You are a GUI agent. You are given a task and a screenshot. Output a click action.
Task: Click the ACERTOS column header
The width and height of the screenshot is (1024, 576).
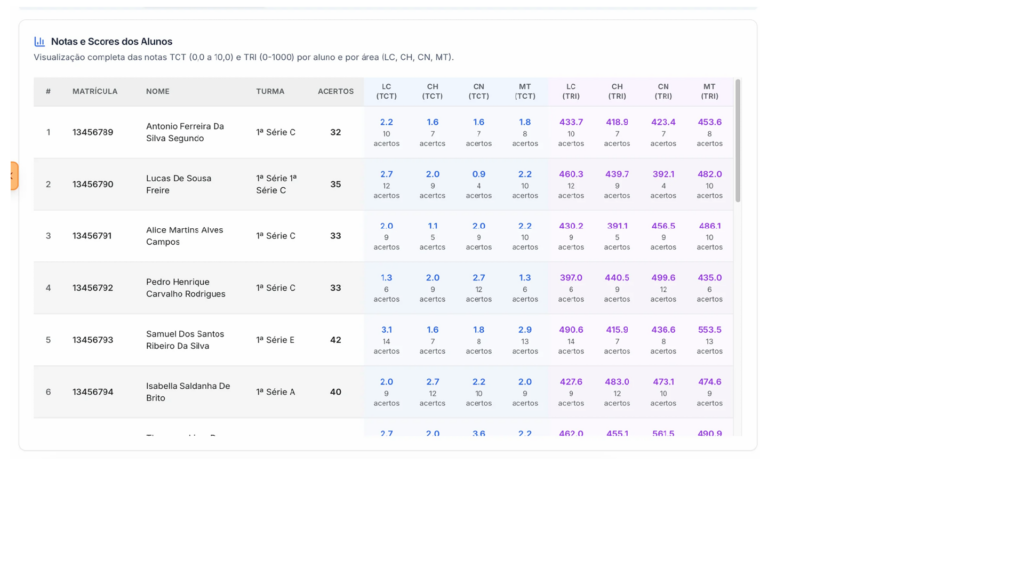tap(335, 92)
